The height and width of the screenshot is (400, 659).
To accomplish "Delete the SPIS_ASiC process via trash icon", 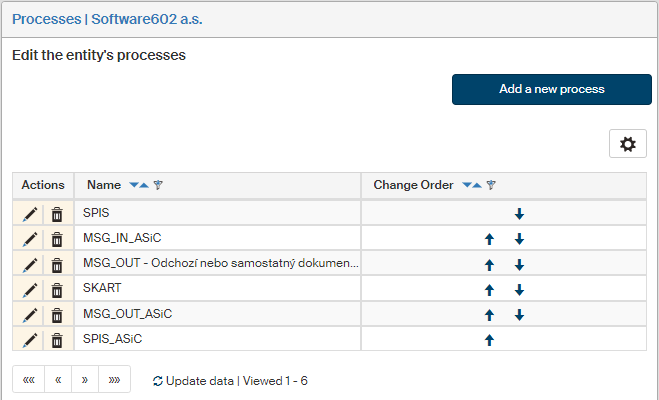I will tap(57, 340).
